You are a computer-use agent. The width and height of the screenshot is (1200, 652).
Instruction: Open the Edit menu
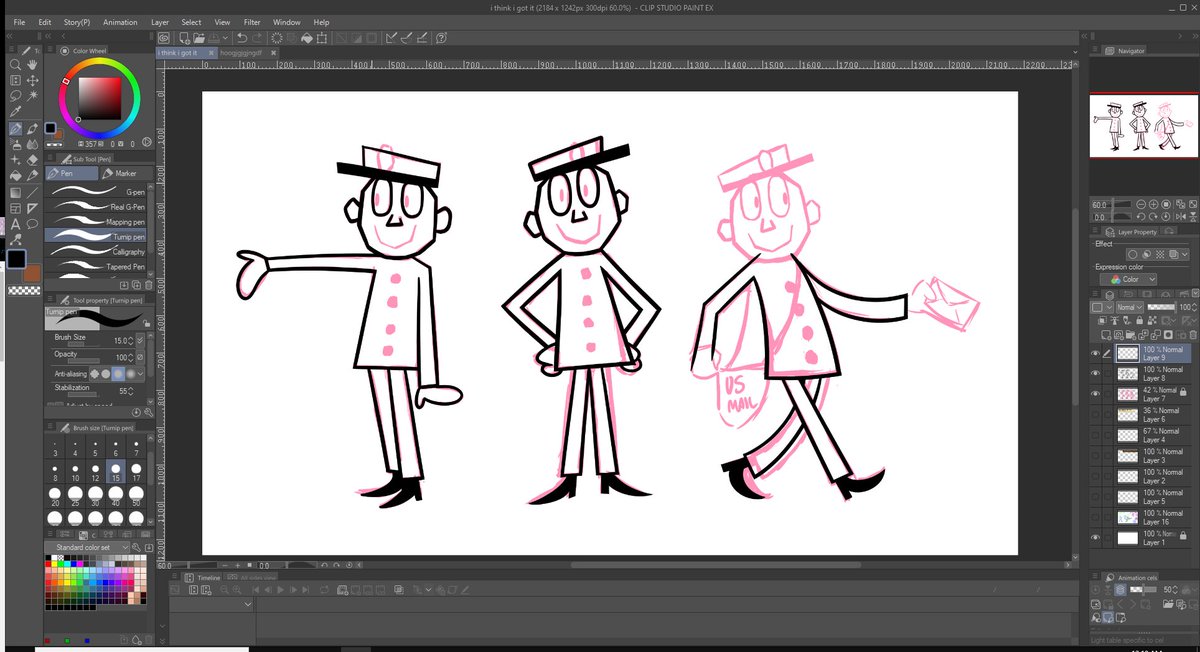pos(45,22)
